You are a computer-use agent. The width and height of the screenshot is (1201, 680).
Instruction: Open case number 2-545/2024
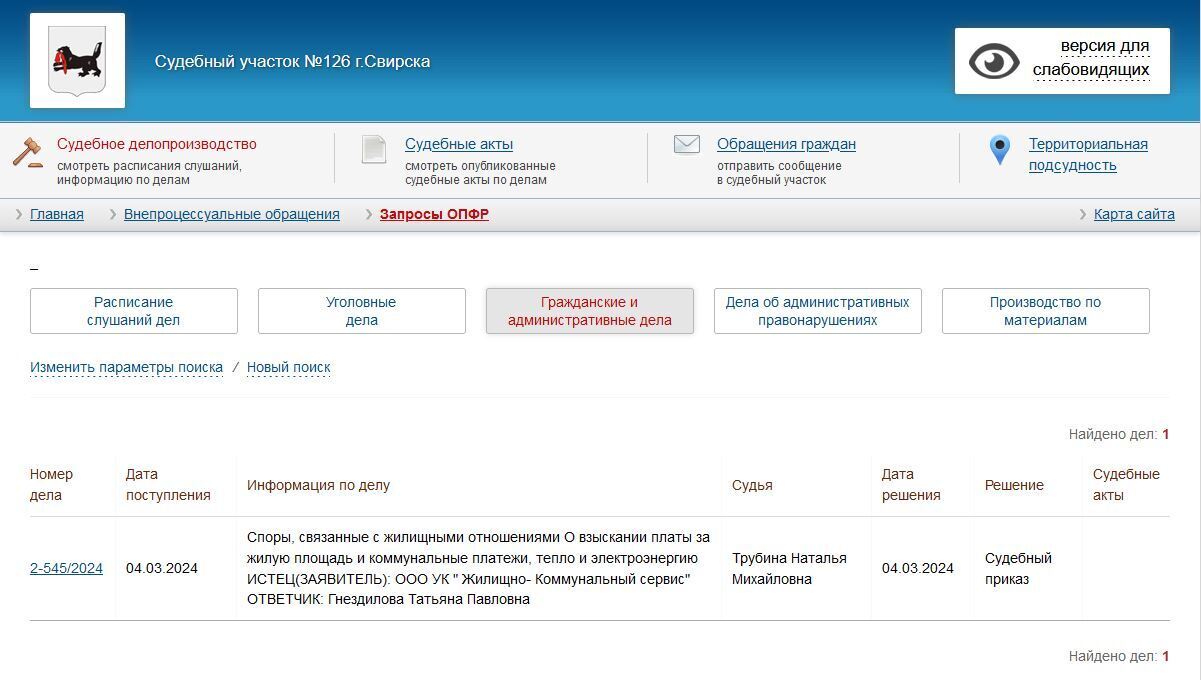[66, 568]
